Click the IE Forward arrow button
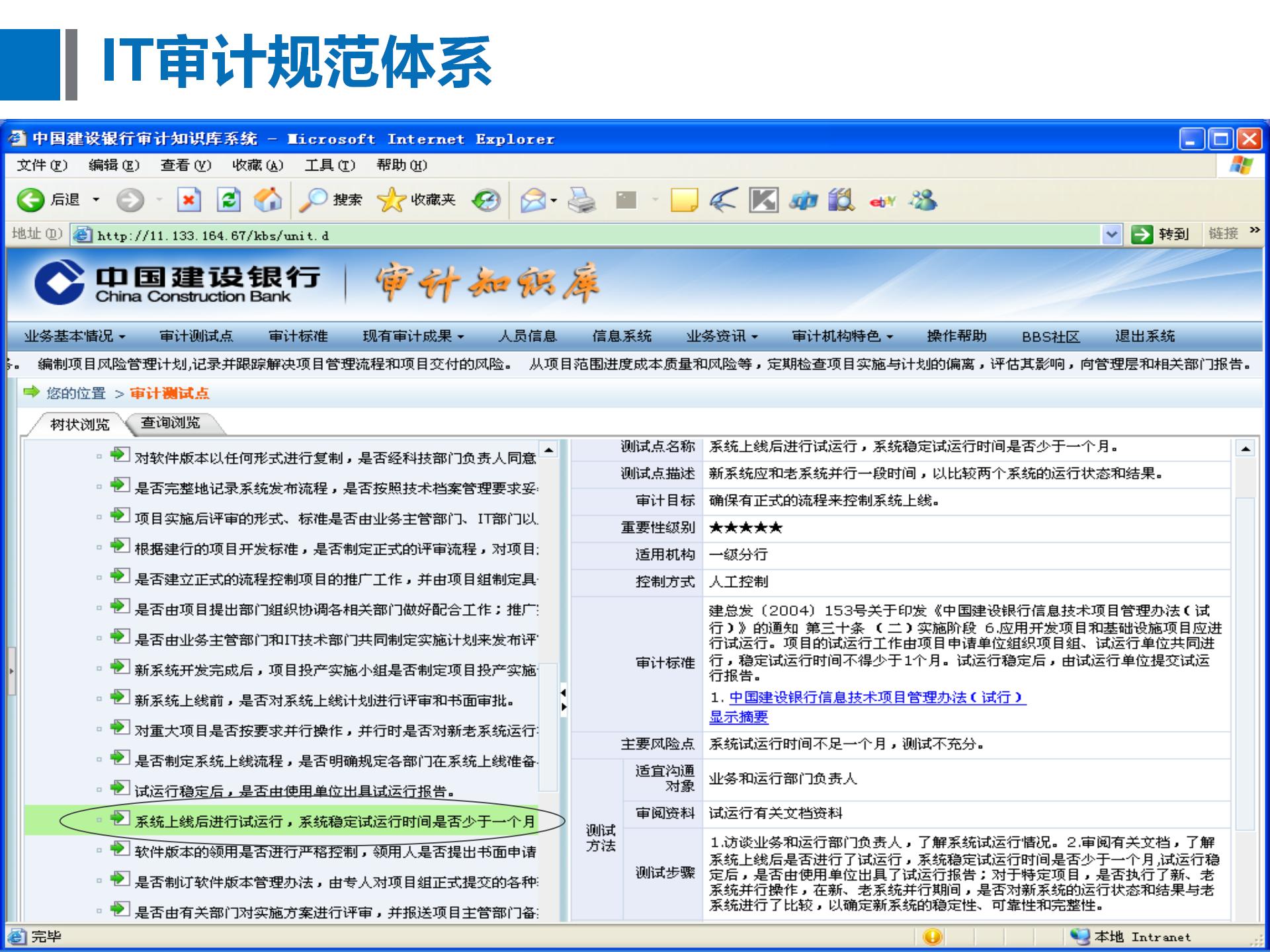 (130, 200)
